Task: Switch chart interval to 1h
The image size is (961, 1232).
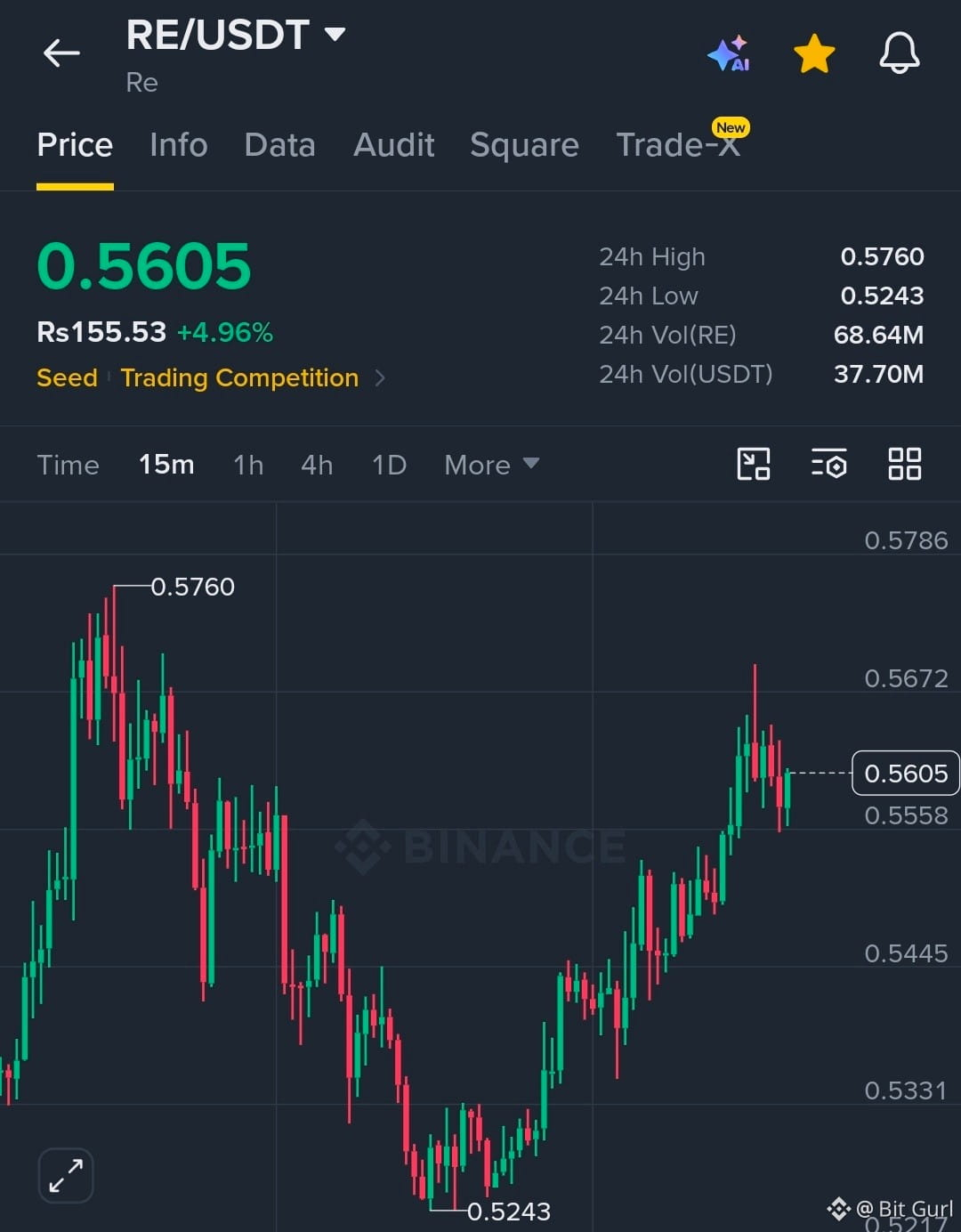Action: 248,465
